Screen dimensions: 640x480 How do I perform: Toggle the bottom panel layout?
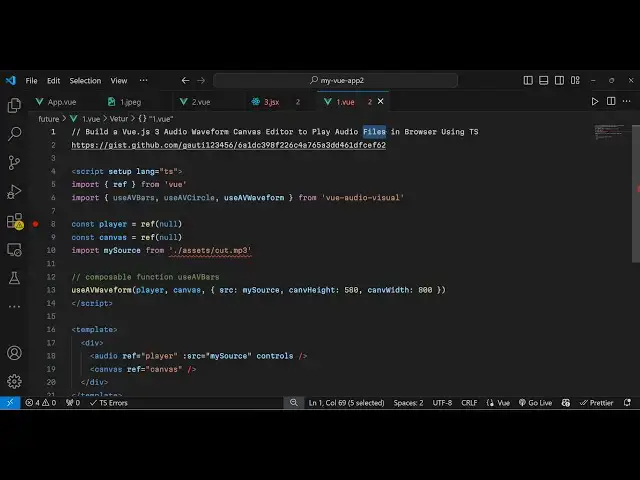click(x=543, y=80)
